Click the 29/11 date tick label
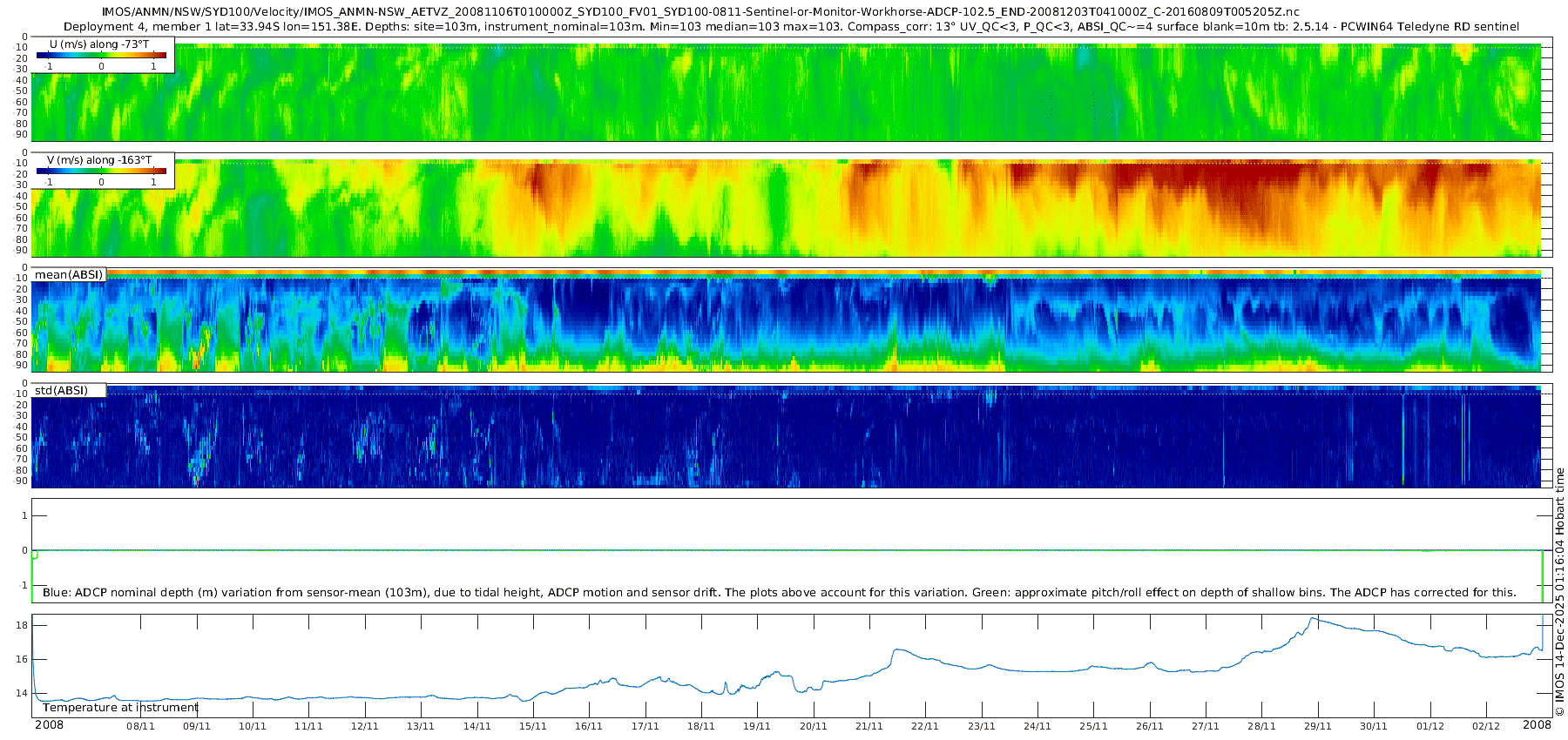1568x740 pixels. pos(1318,726)
